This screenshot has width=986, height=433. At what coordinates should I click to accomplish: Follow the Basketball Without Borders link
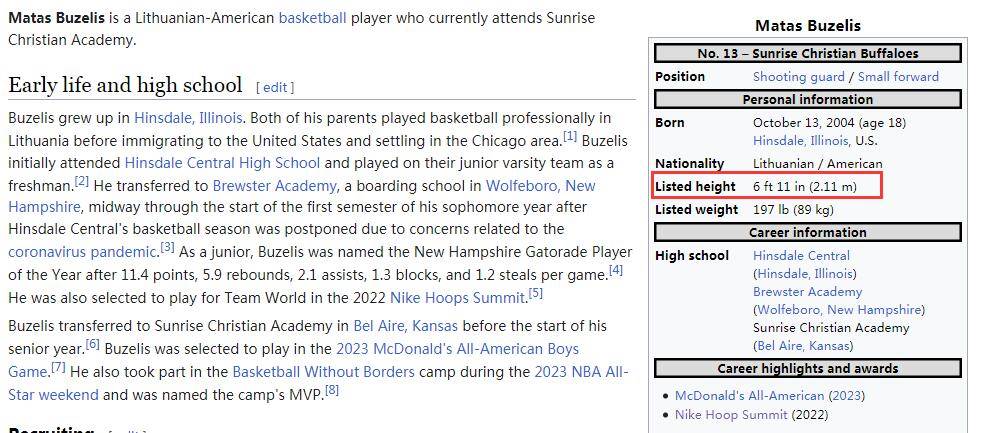coord(323,371)
